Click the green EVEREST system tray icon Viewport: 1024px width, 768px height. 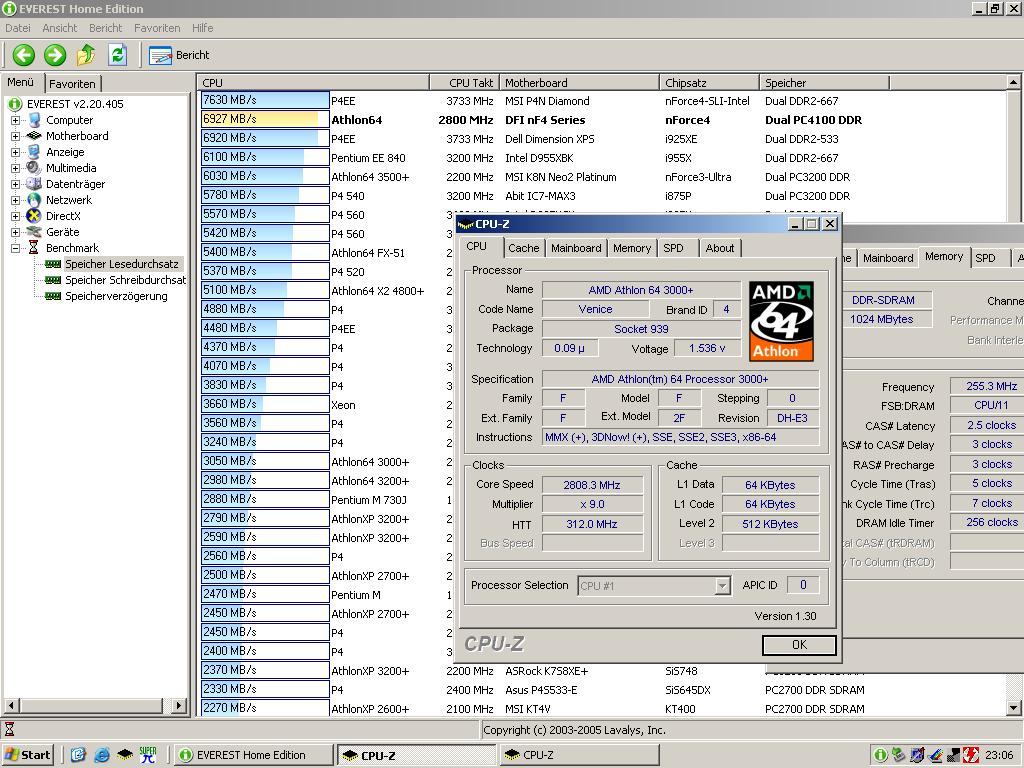click(x=880, y=755)
